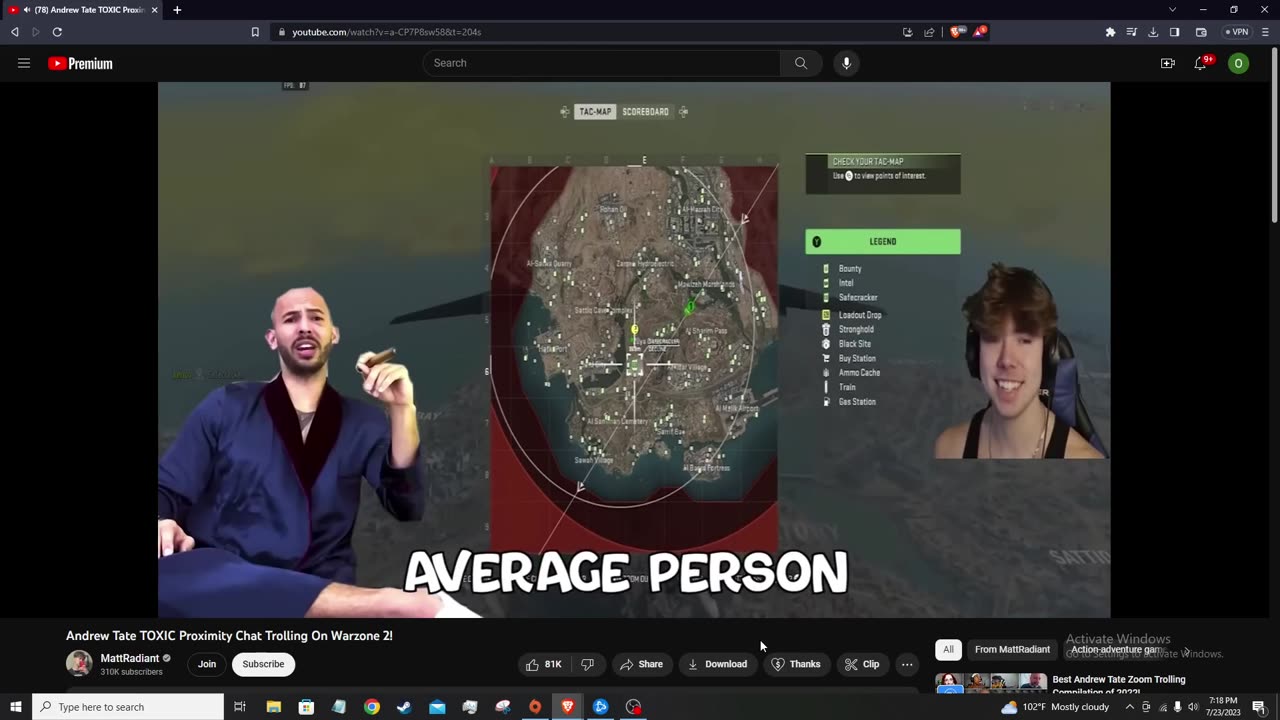The image size is (1280, 720).
Task: Open the tab search dropdown arrow
Action: tap(1172, 10)
